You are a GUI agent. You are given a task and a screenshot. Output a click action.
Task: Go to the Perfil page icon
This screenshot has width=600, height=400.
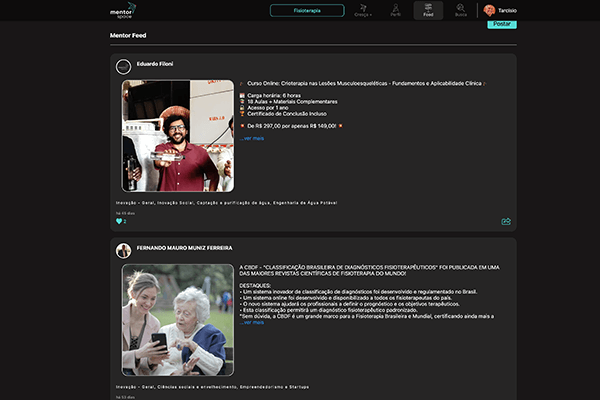395,10
